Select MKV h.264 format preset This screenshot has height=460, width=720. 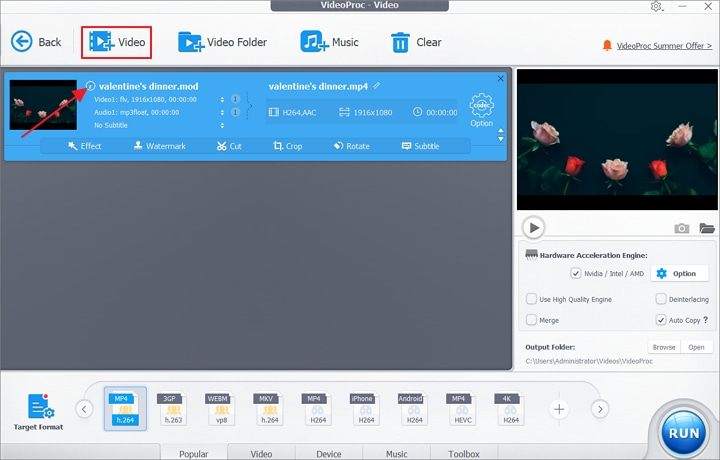(x=270, y=409)
